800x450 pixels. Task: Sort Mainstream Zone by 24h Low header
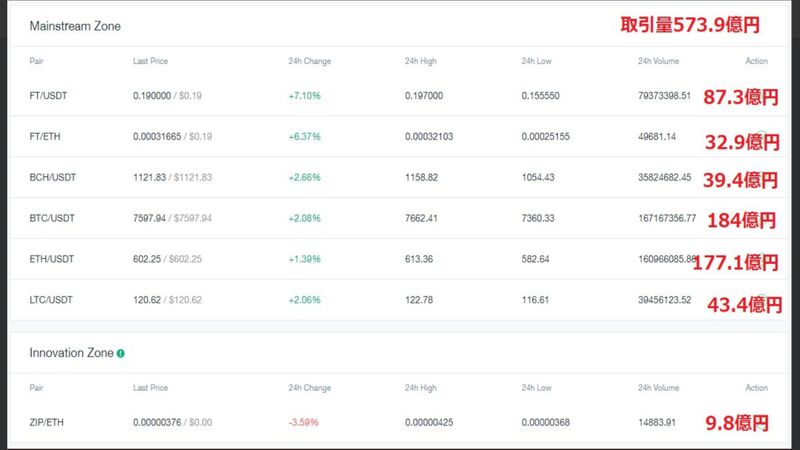pos(536,61)
